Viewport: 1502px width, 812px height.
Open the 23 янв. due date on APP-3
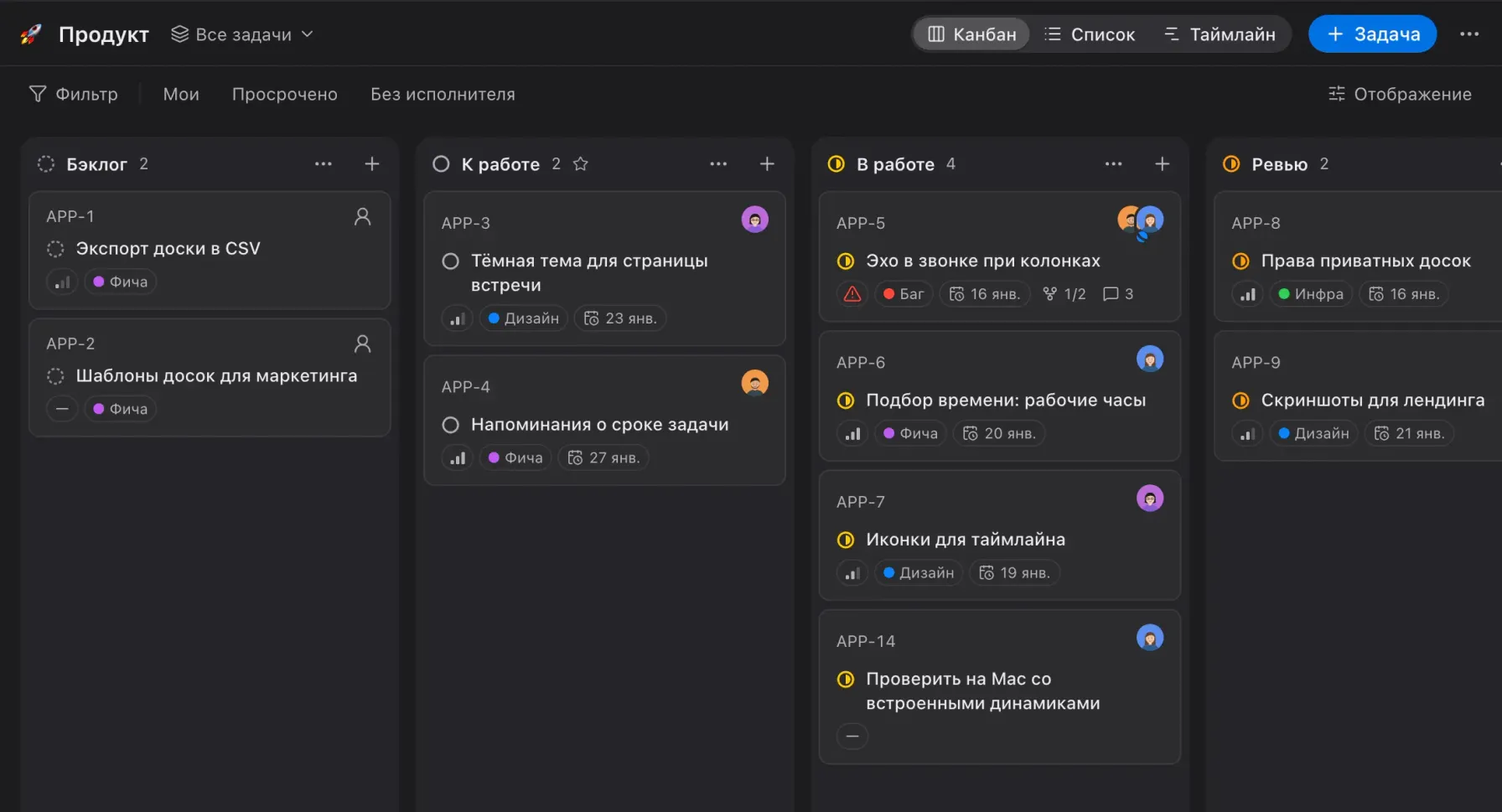(620, 318)
